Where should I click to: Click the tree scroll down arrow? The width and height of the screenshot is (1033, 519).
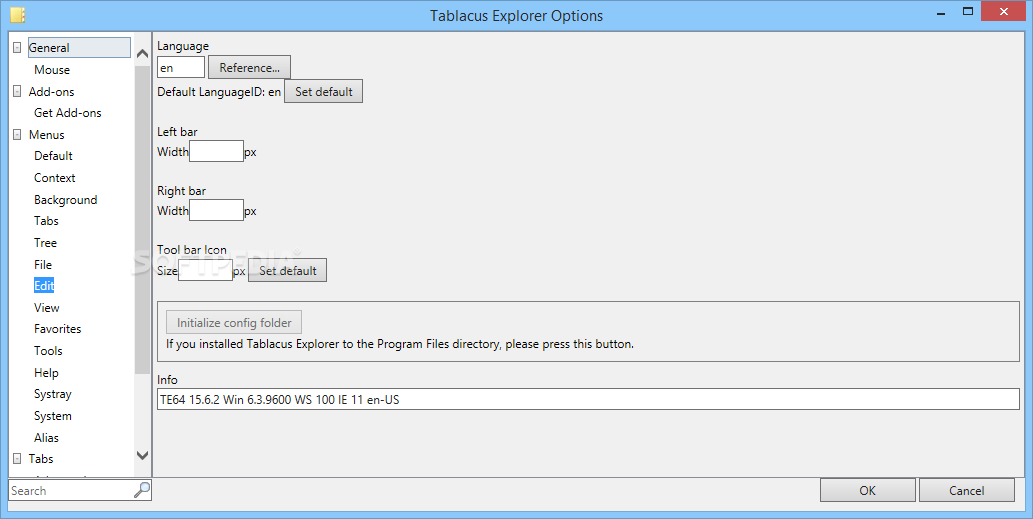click(x=142, y=455)
